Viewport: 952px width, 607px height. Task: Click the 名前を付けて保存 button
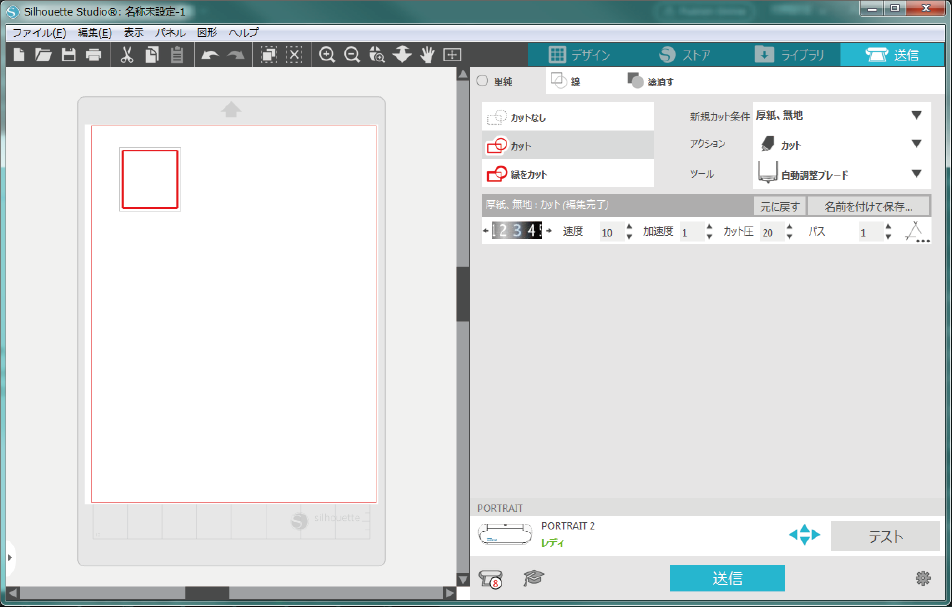point(868,206)
